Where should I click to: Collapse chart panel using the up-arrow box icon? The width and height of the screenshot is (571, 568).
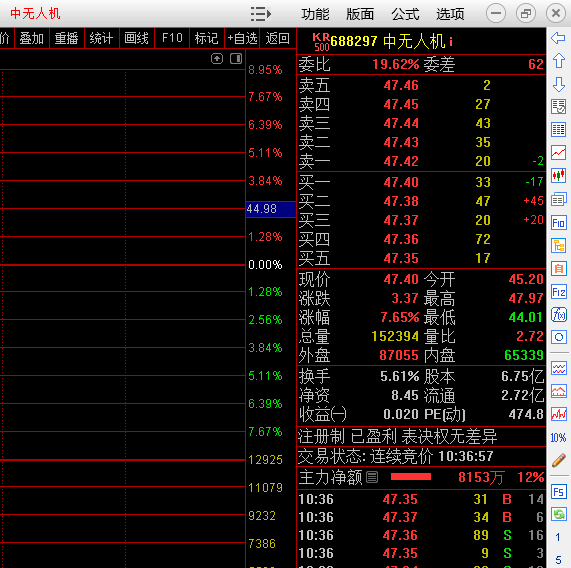pos(217,59)
